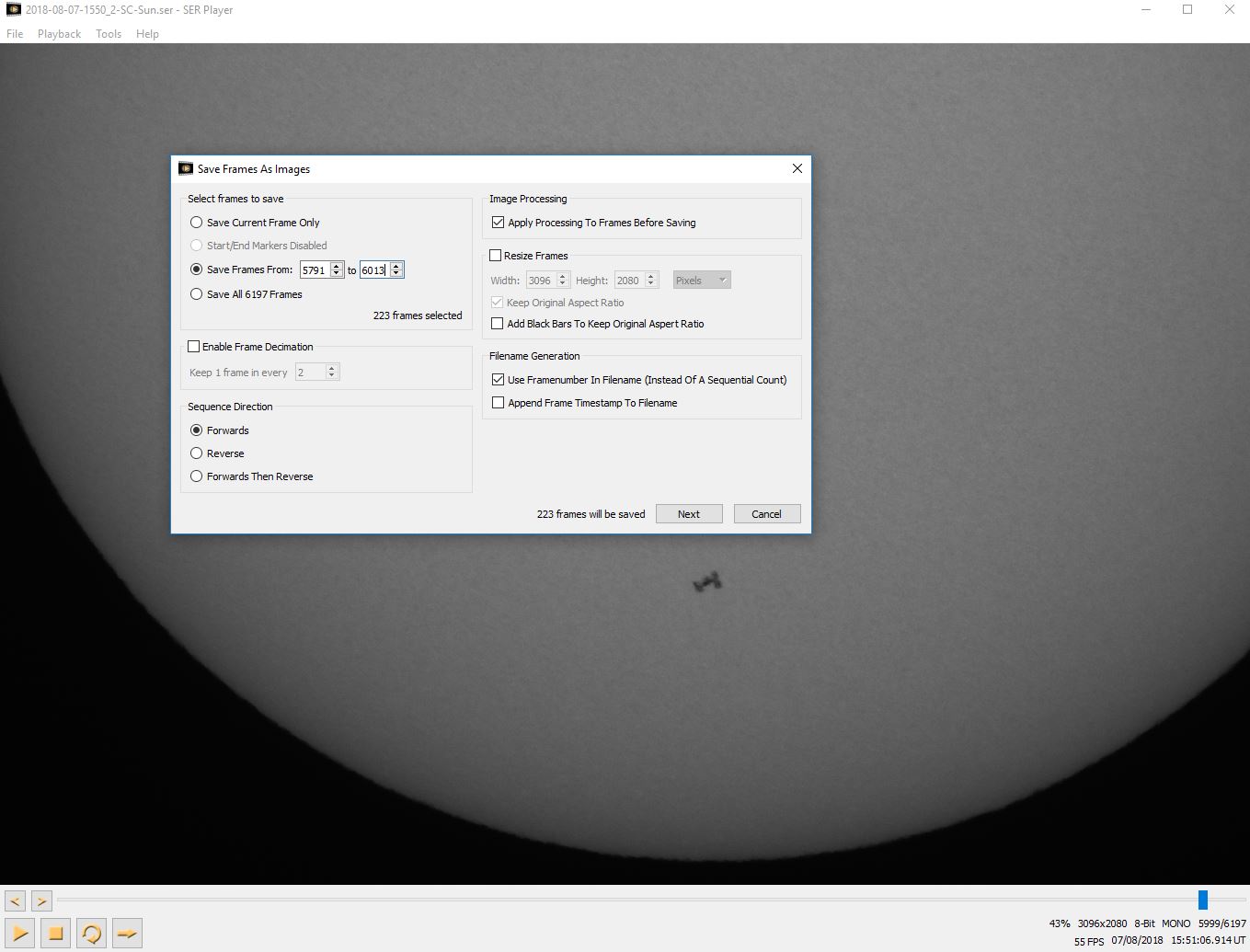1250x952 pixels.
Task: Click the playback direction arrow icon
Action: [x=127, y=933]
